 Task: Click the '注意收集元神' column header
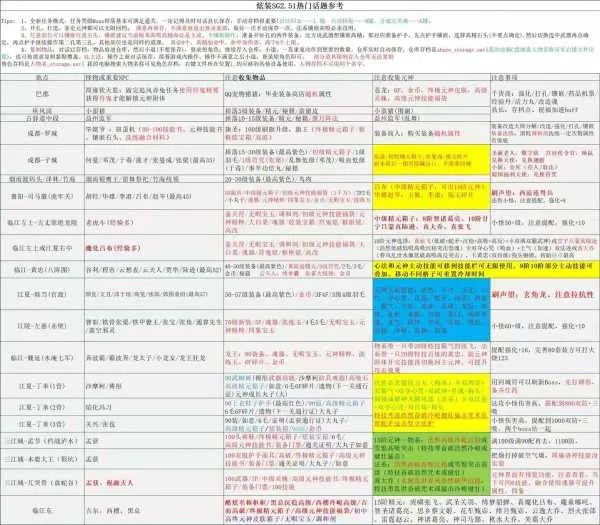[x=431, y=78]
